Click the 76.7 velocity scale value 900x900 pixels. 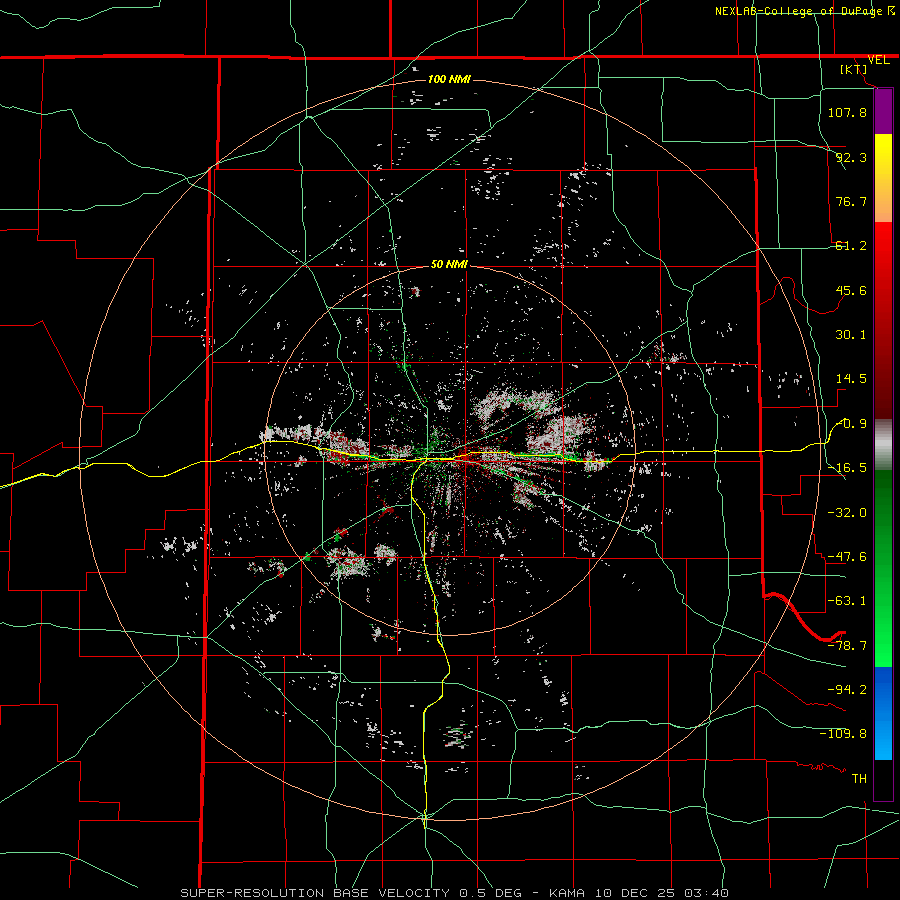tap(851, 201)
